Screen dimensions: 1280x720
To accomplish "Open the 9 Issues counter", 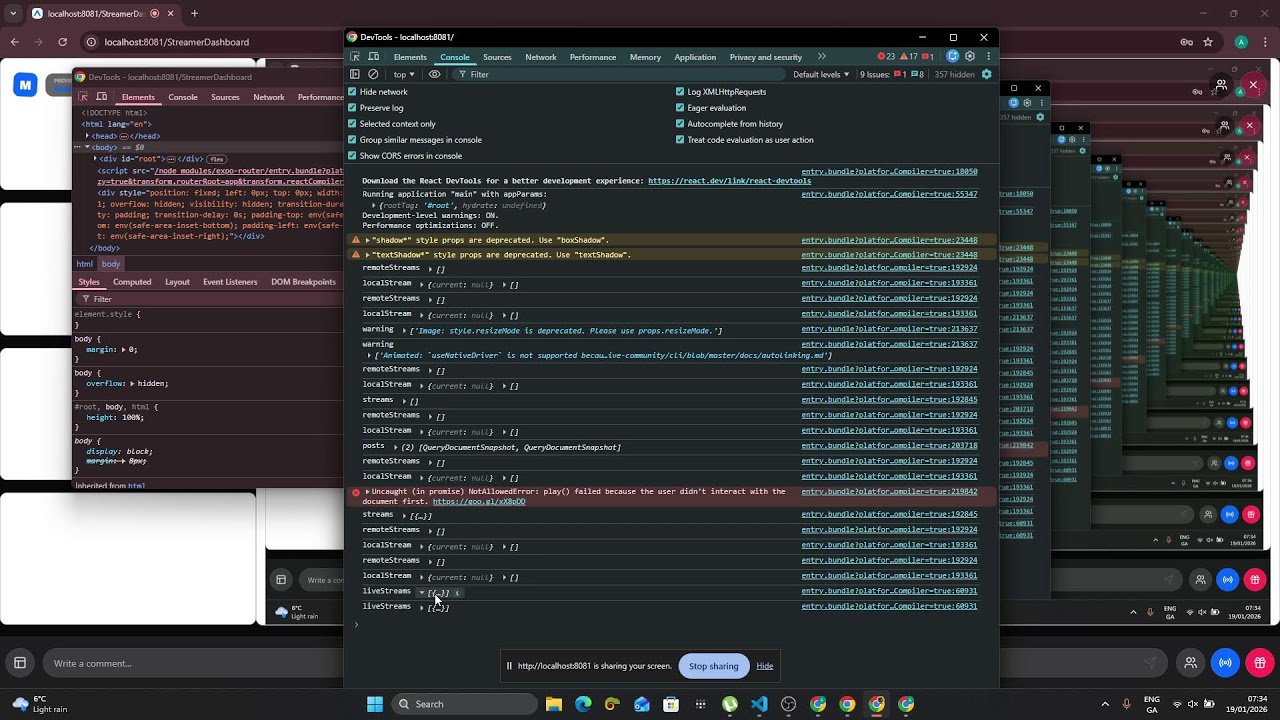I will pyautogui.click(x=892, y=74).
